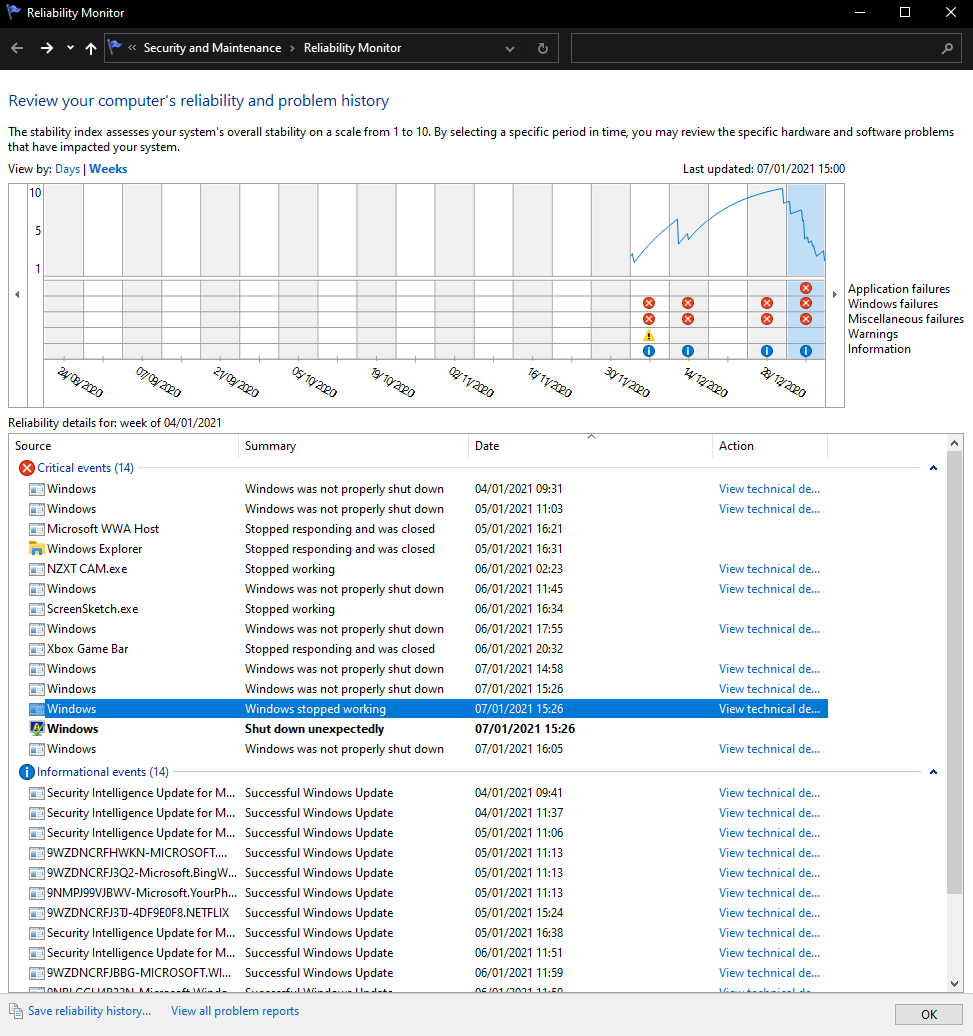This screenshot has width=973, height=1036.
Task: View technical details for NZXT CAM.exe crash
Action: tap(769, 569)
